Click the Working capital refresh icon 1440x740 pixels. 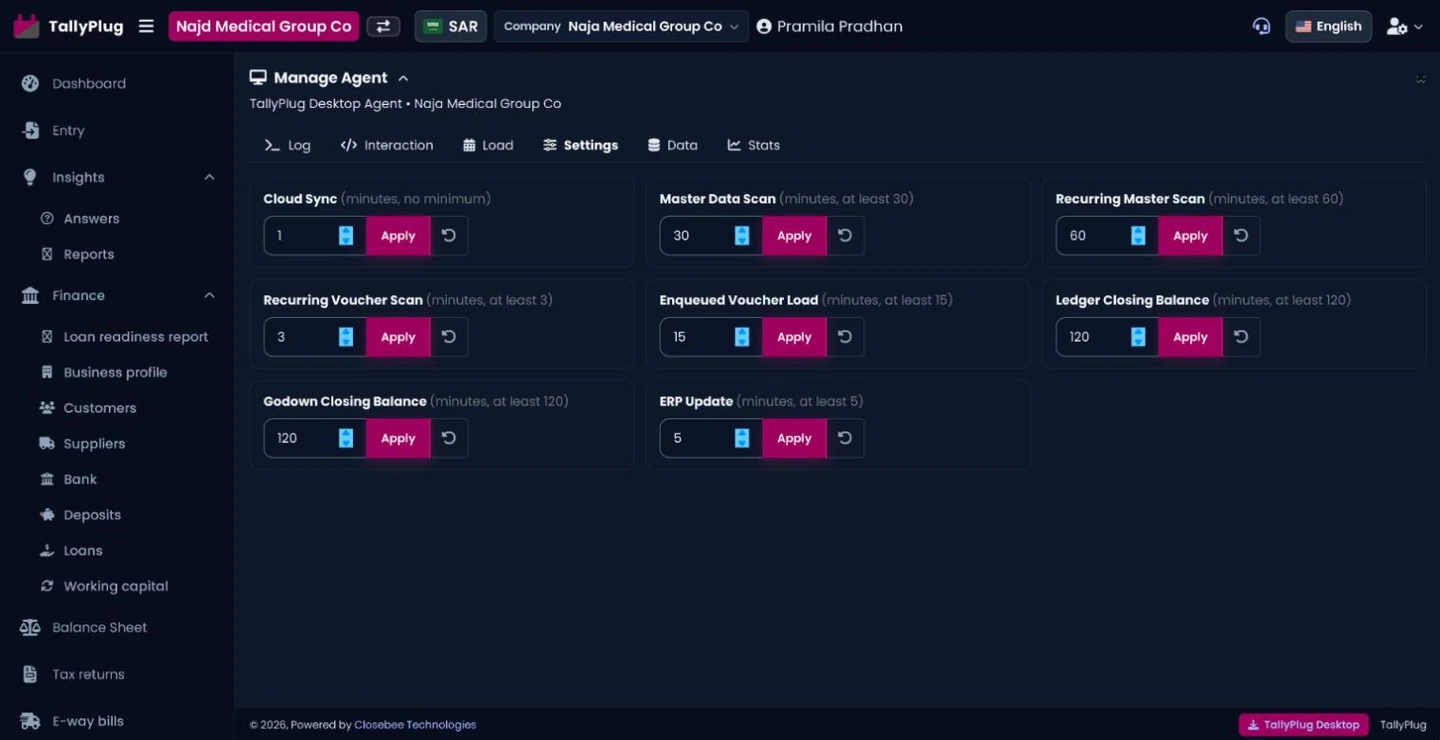click(47, 586)
